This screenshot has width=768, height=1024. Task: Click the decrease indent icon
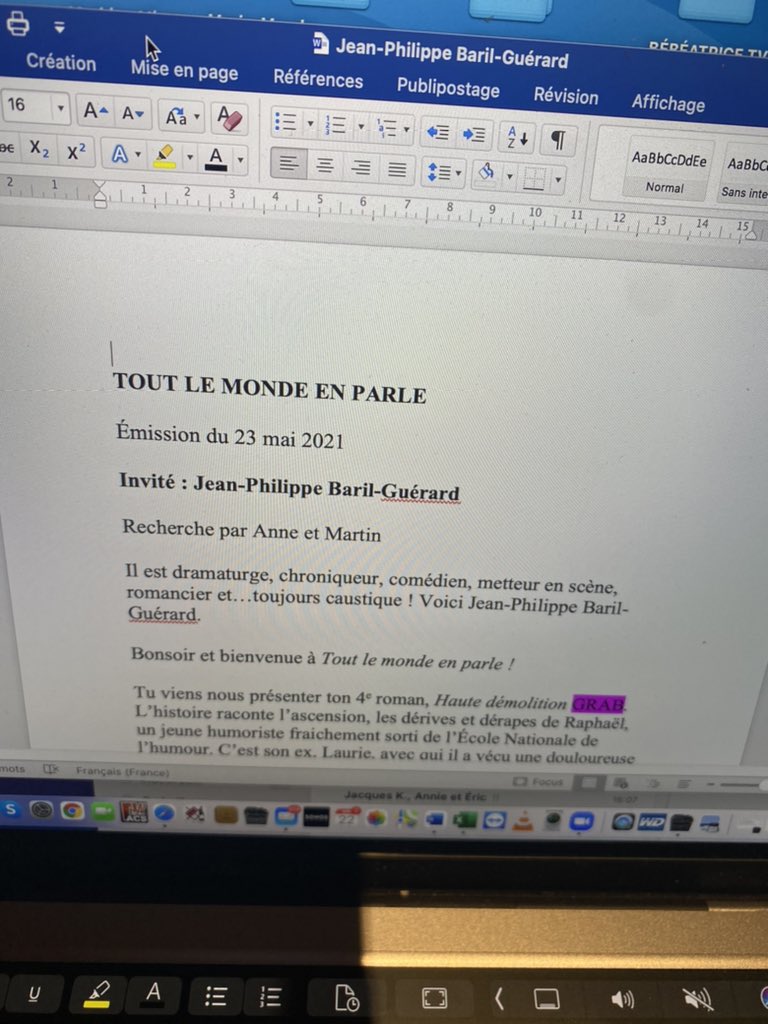[437, 132]
